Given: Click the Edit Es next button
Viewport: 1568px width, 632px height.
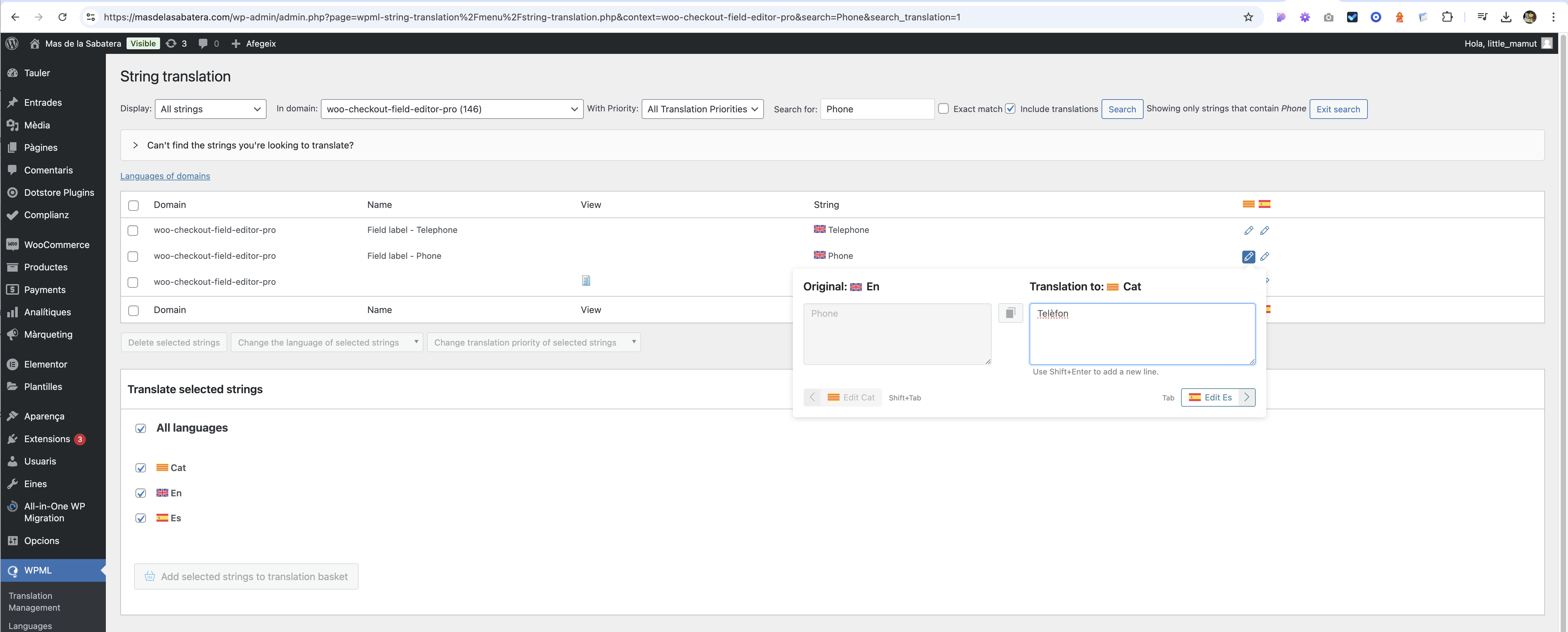Looking at the screenshot, I should (1217, 397).
